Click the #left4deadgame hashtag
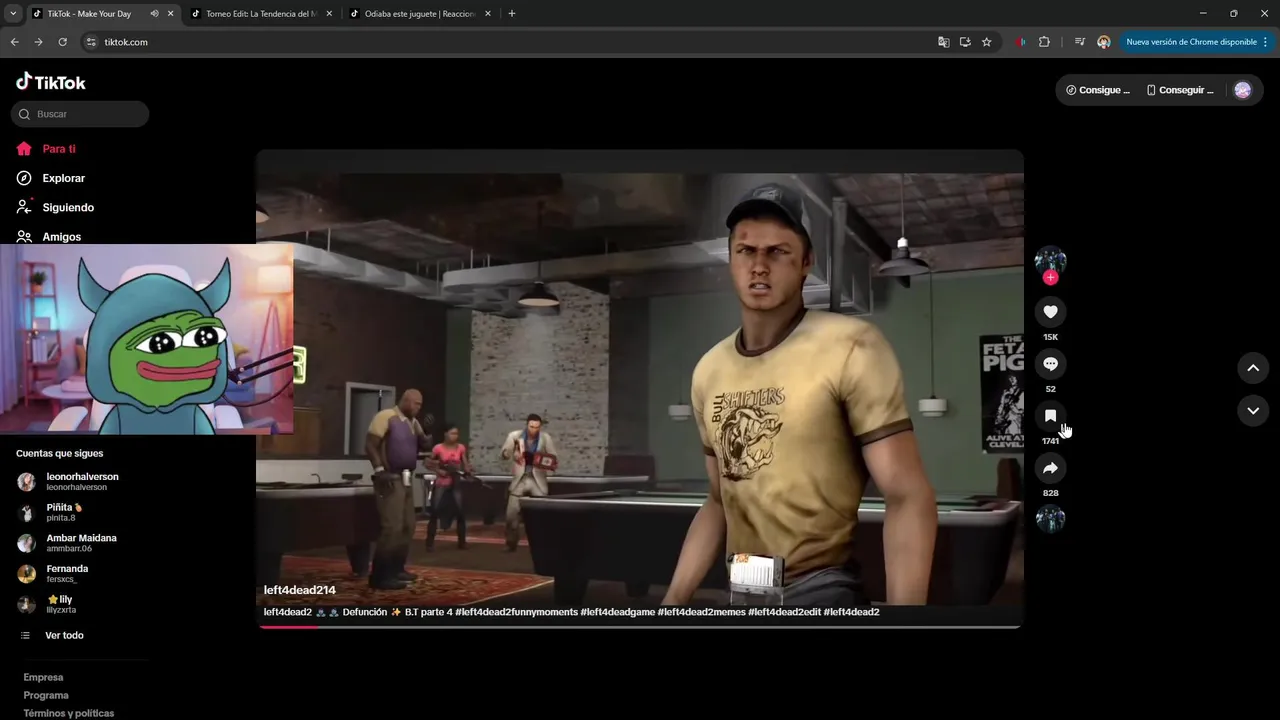Viewport: 1280px width, 720px height. pyautogui.click(x=617, y=612)
